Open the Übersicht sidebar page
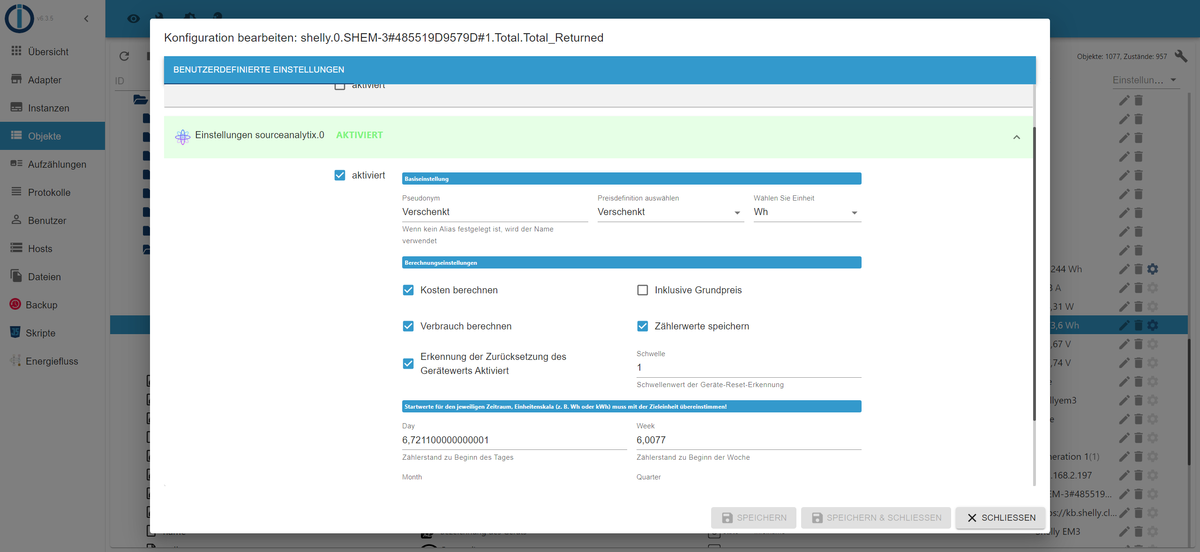Screen dimensions: 1200x552 [52, 52]
